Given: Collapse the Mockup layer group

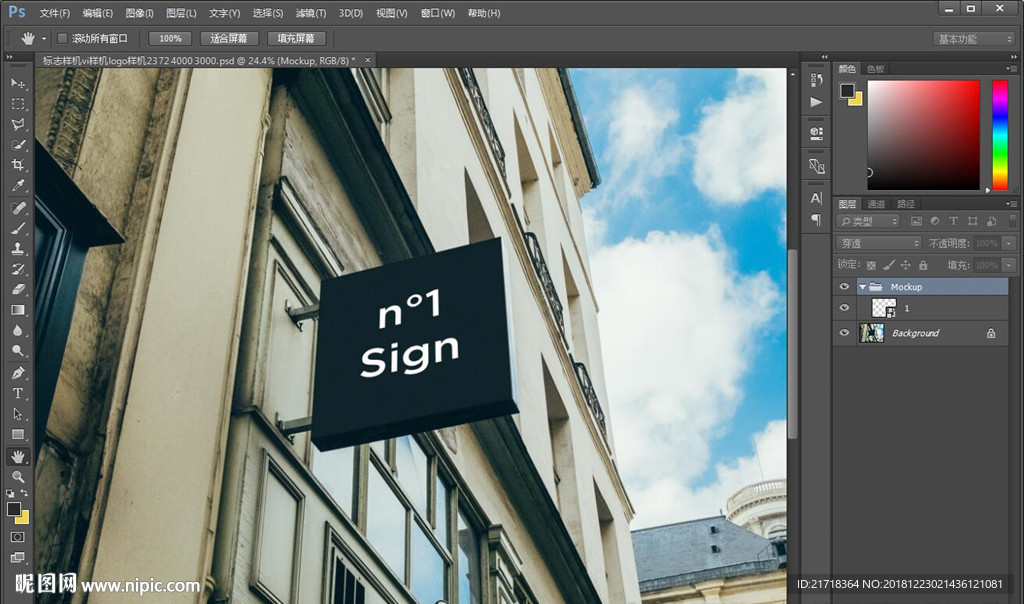Looking at the screenshot, I should (x=862, y=287).
